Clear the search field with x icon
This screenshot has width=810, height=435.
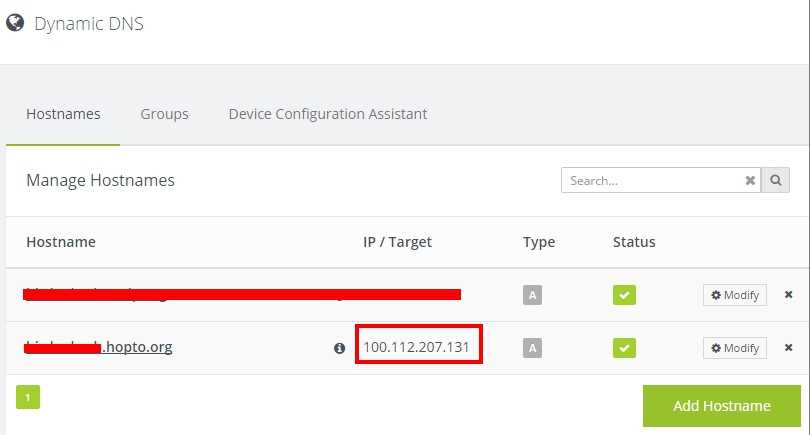point(750,181)
